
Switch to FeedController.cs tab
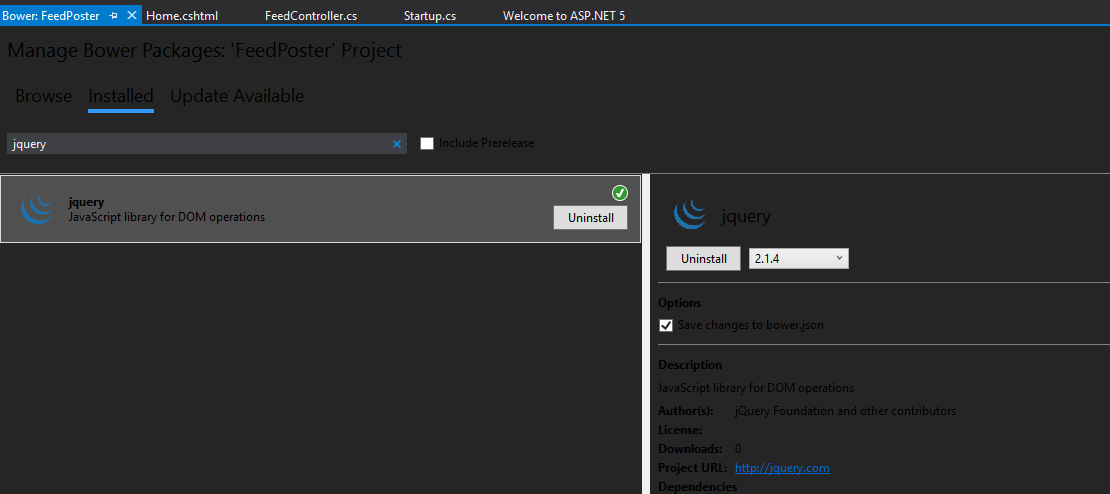[x=311, y=16]
